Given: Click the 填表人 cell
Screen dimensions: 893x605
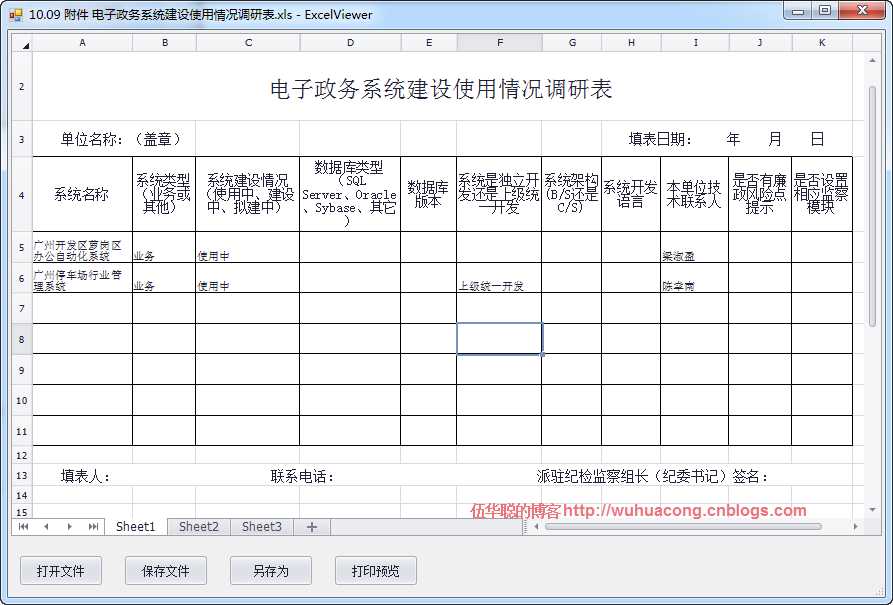Looking at the screenshot, I should [85, 476].
